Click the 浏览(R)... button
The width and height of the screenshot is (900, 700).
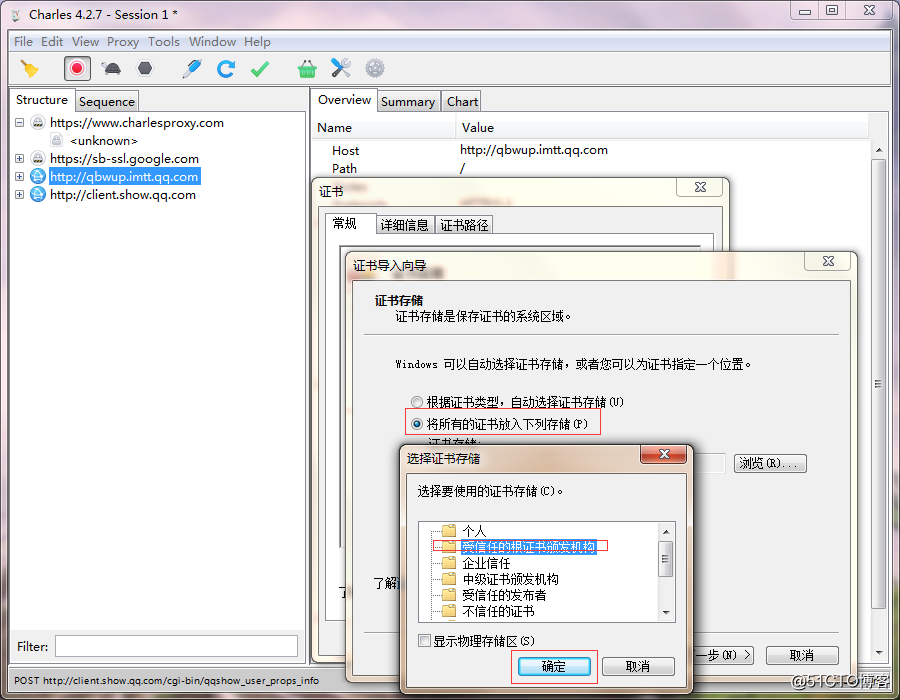[770, 463]
